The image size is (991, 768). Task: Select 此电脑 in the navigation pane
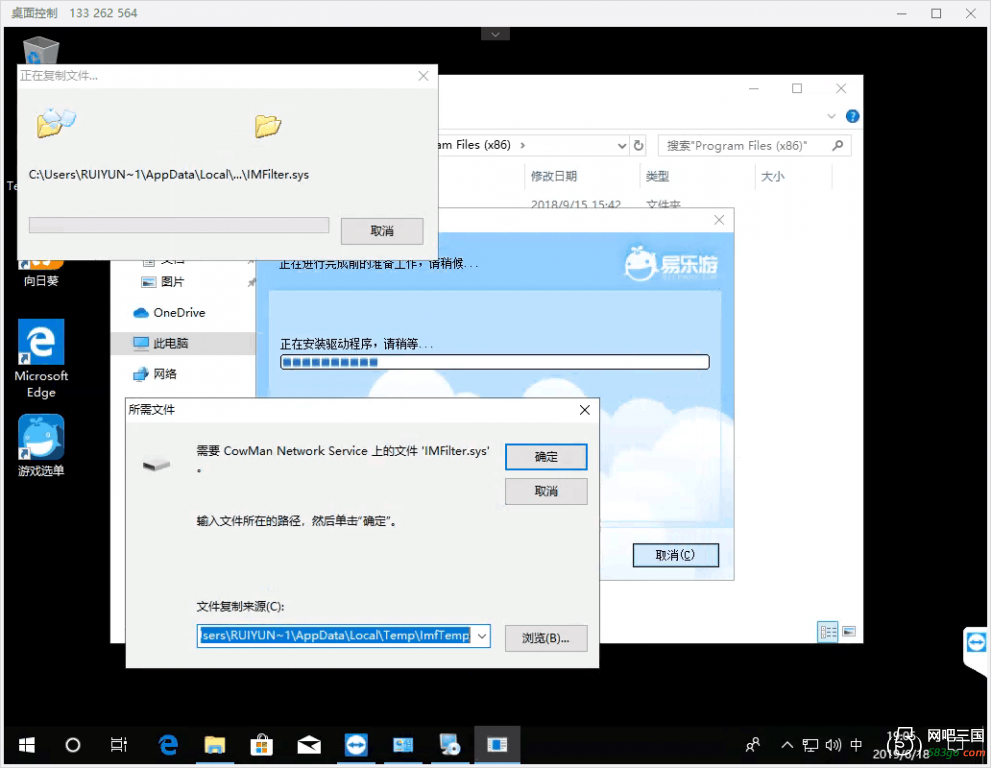click(170, 343)
